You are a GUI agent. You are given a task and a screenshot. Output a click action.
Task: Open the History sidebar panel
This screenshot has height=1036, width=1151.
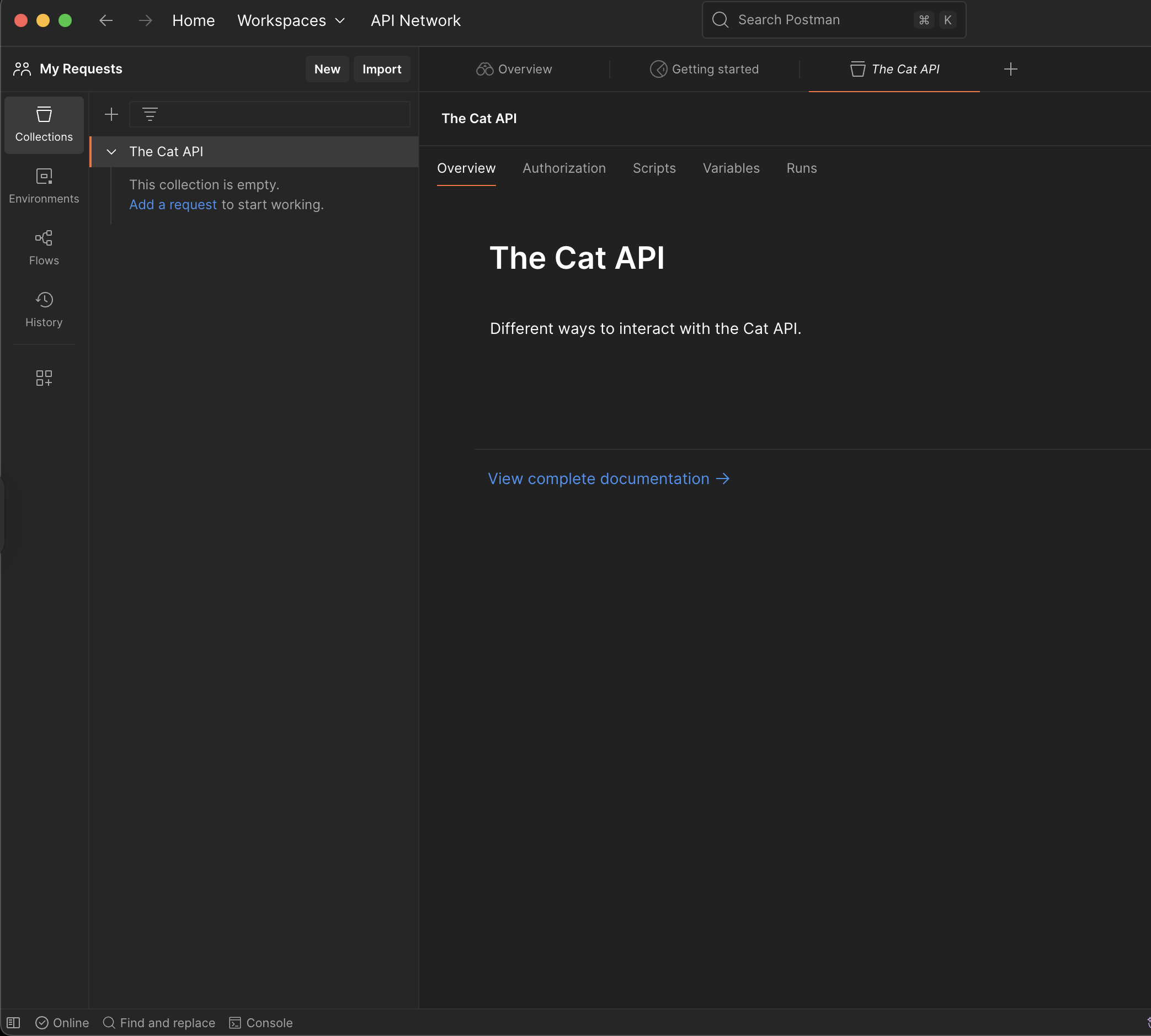click(x=44, y=309)
